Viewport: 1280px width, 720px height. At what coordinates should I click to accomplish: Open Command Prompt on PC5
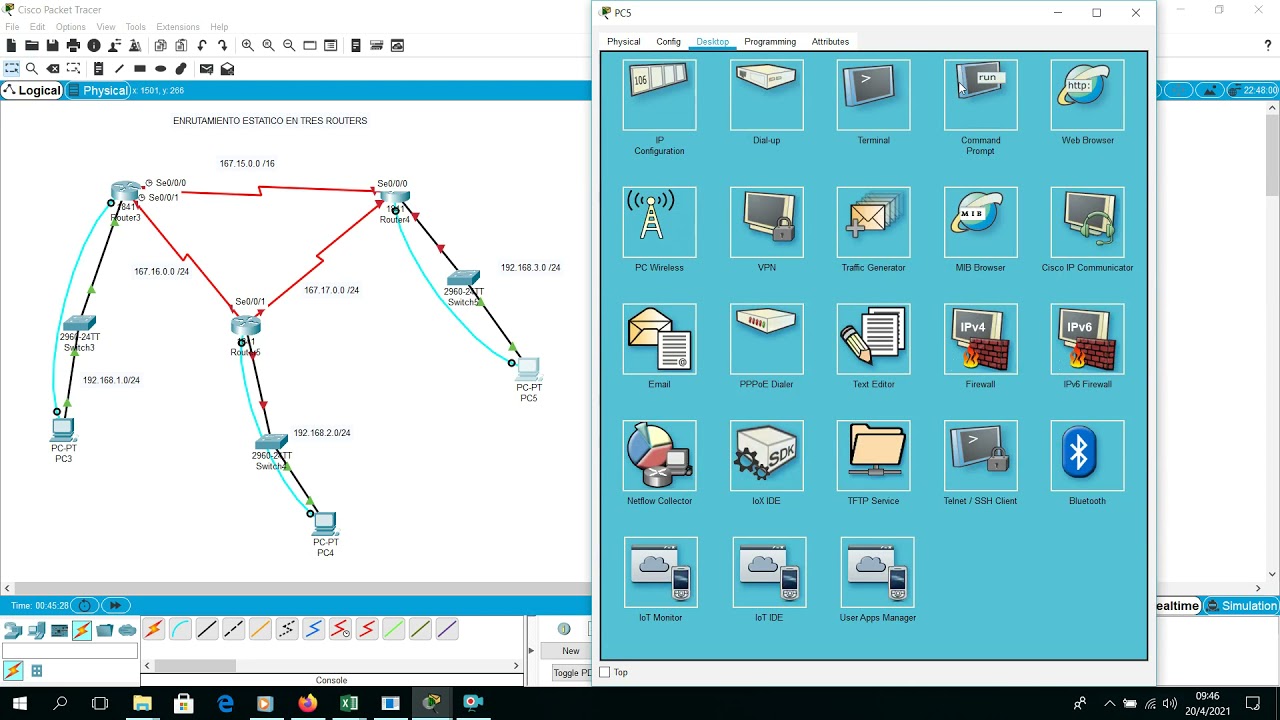click(980, 95)
